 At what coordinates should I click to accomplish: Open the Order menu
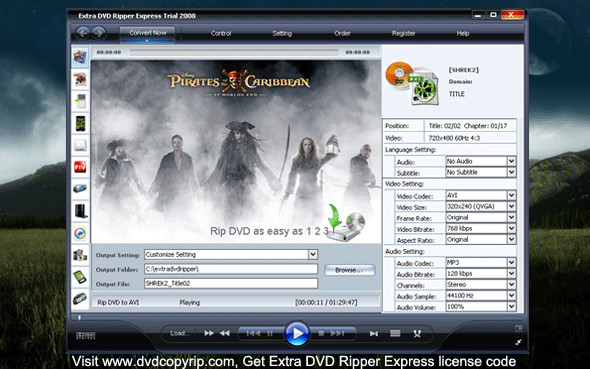coord(342,33)
